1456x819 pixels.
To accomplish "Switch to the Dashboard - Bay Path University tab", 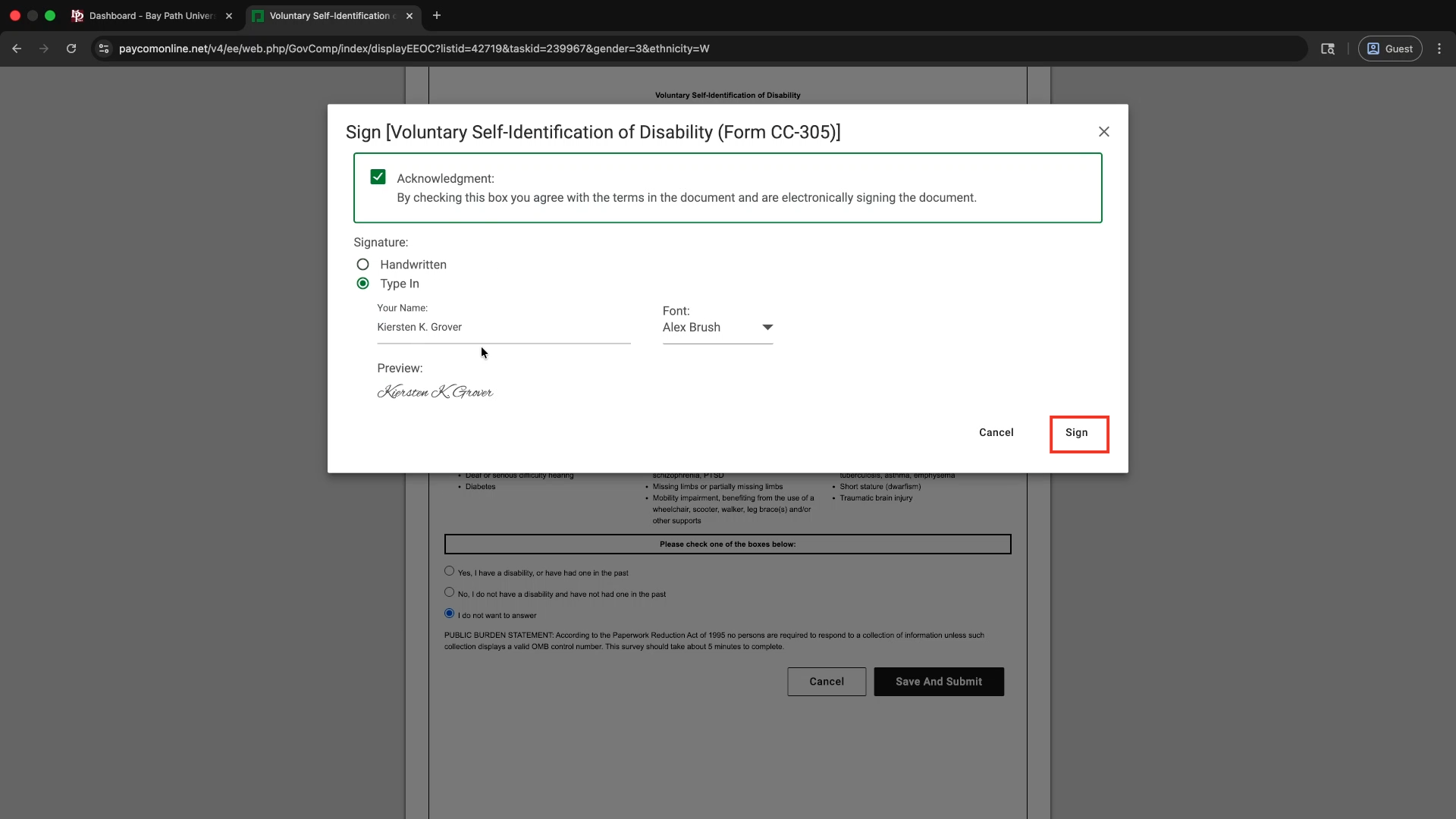I will click(152, 16).
